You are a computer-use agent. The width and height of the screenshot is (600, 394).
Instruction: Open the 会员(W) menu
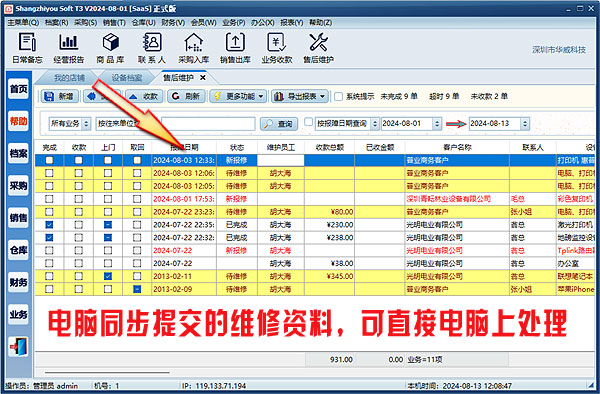click(x=204, y=23)
